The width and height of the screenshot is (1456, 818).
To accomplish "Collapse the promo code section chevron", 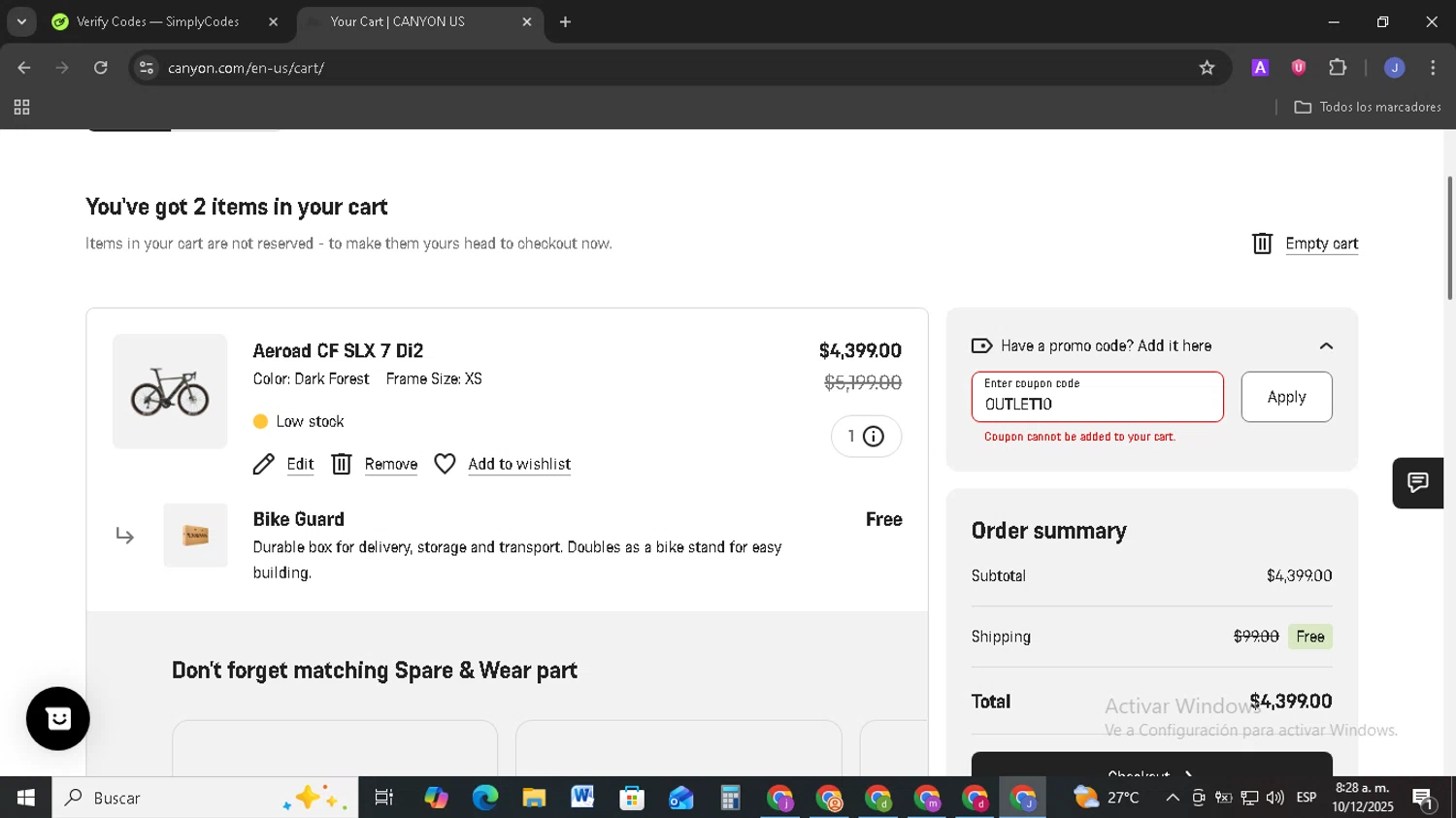I will pyautogui.click(x=1326, y=346).
